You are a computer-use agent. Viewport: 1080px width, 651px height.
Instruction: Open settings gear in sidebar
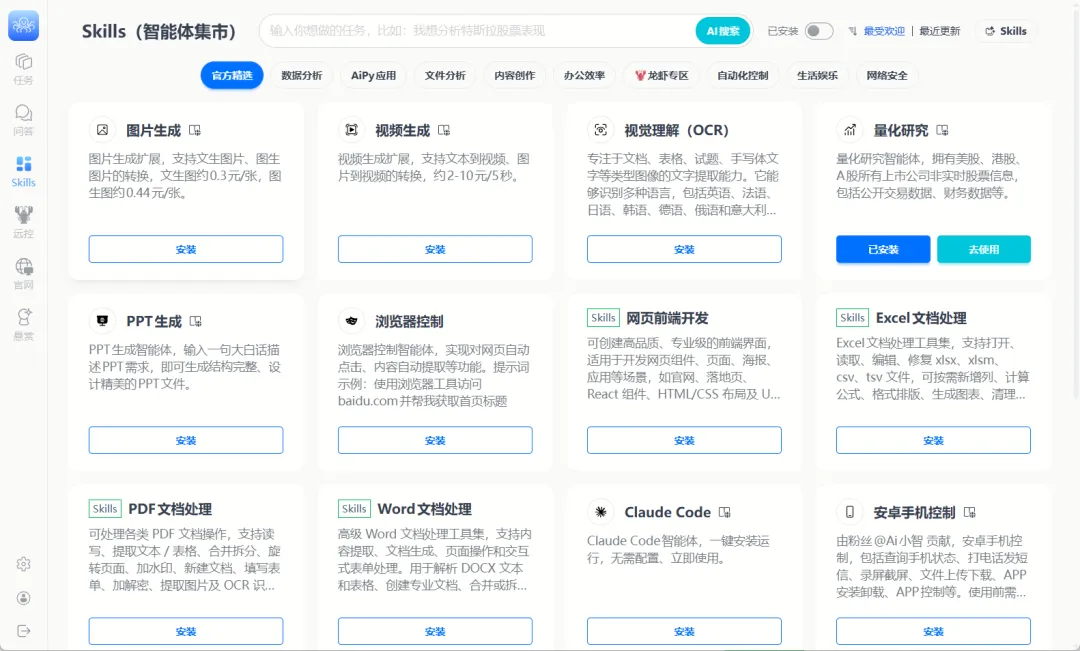(x=23, y=564)
